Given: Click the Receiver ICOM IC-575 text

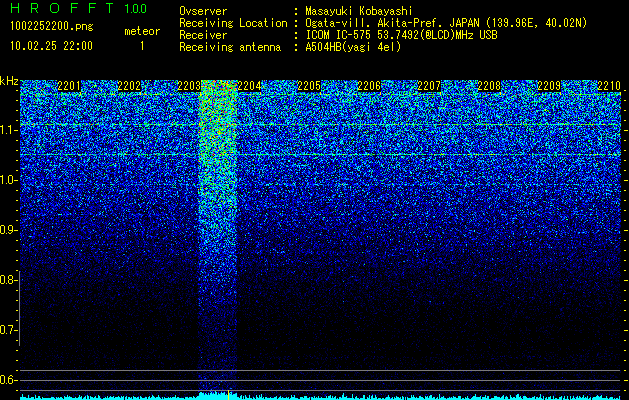Looking at the screenshot, I should pyautogui.click(x=401, y=35).
